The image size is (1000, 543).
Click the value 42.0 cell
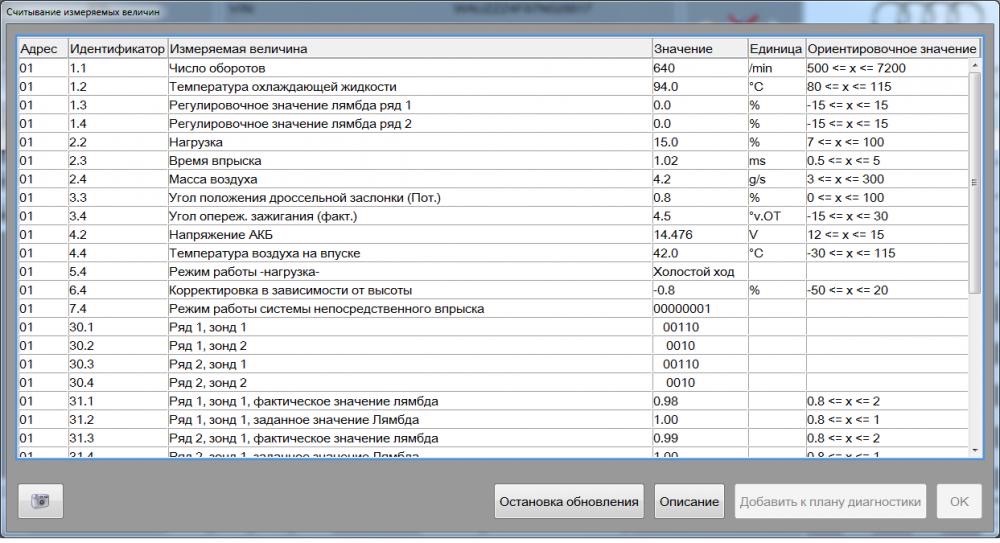(700, 253)
